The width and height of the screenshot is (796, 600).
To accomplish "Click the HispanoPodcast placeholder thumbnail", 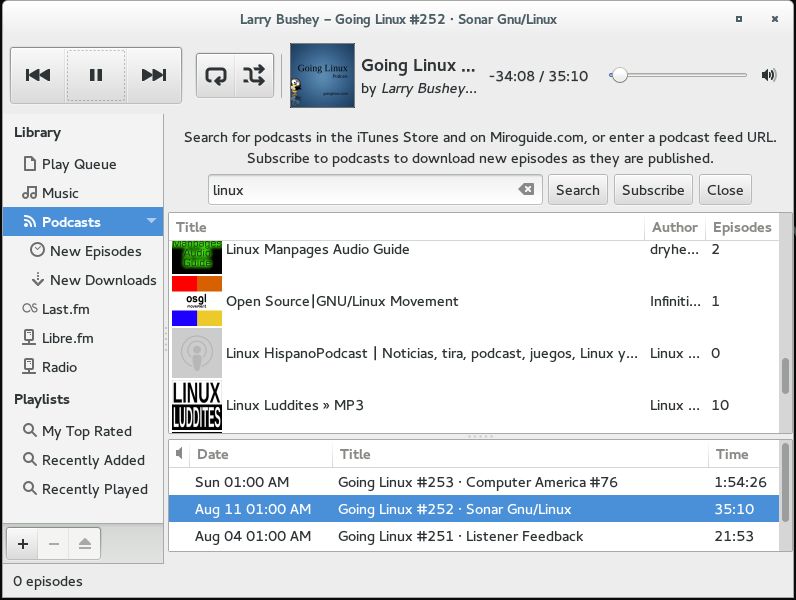I will point(196,353).
